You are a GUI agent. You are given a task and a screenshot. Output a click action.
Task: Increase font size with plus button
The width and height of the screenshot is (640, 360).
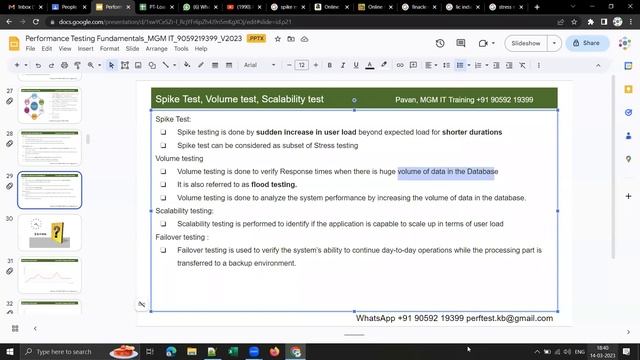pos(316,65)
